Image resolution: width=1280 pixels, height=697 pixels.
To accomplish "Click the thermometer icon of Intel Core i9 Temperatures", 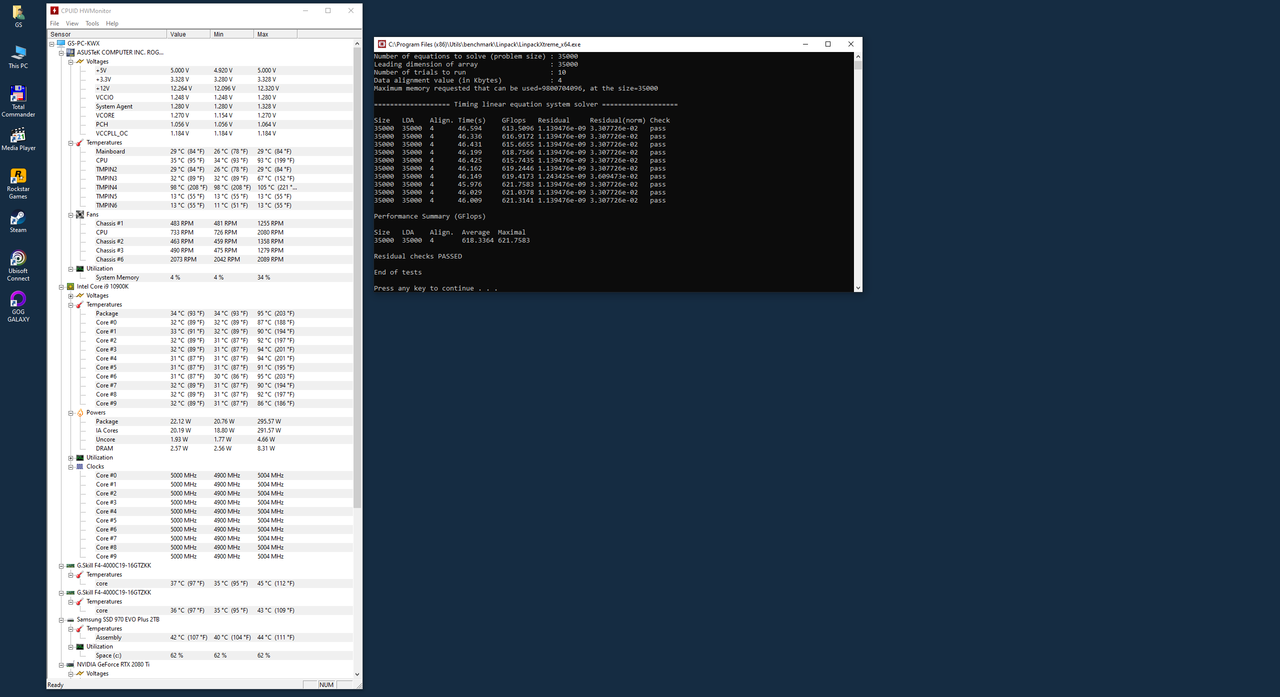I will (79, 304).
